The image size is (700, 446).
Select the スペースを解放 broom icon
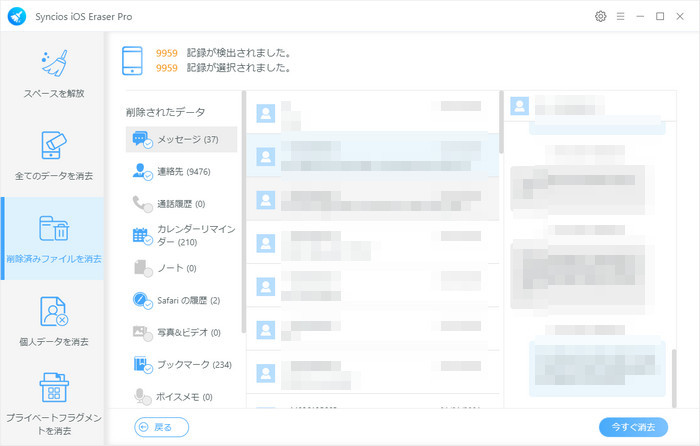click(x=54, y=63)
